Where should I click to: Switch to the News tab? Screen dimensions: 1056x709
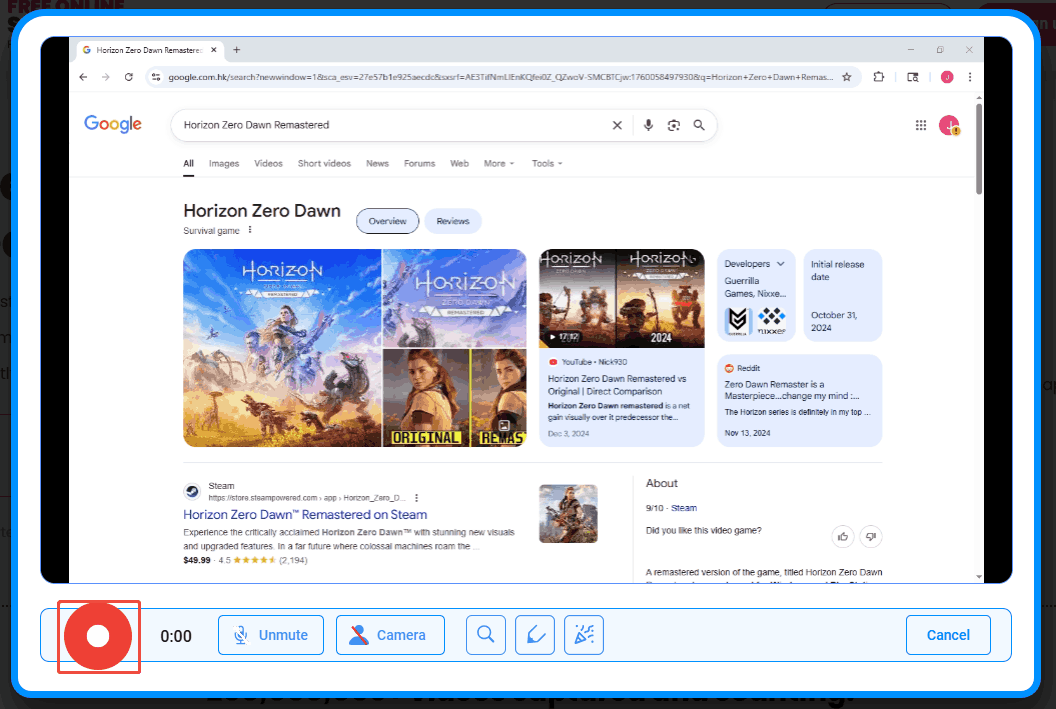click(x=377, y=164)
